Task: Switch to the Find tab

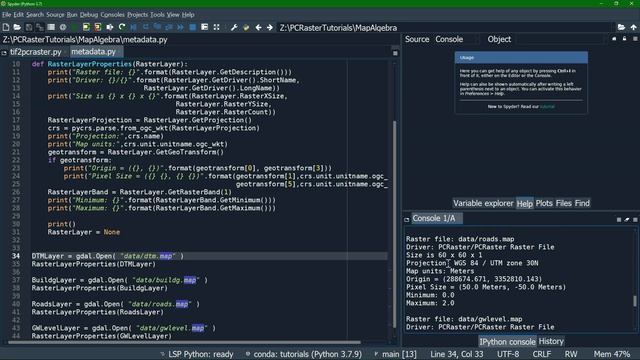Action: click(x=582, y=203)
